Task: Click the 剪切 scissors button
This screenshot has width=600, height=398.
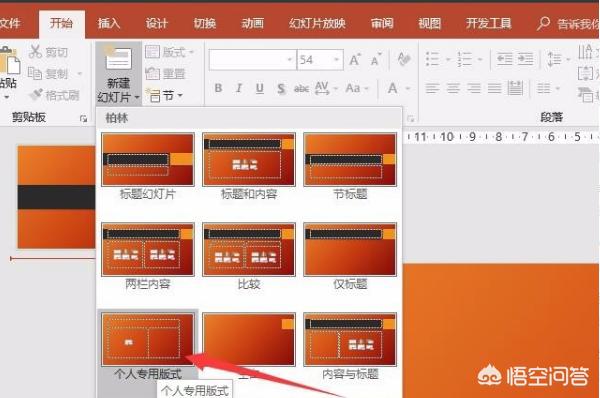Action: coord(49,52)
